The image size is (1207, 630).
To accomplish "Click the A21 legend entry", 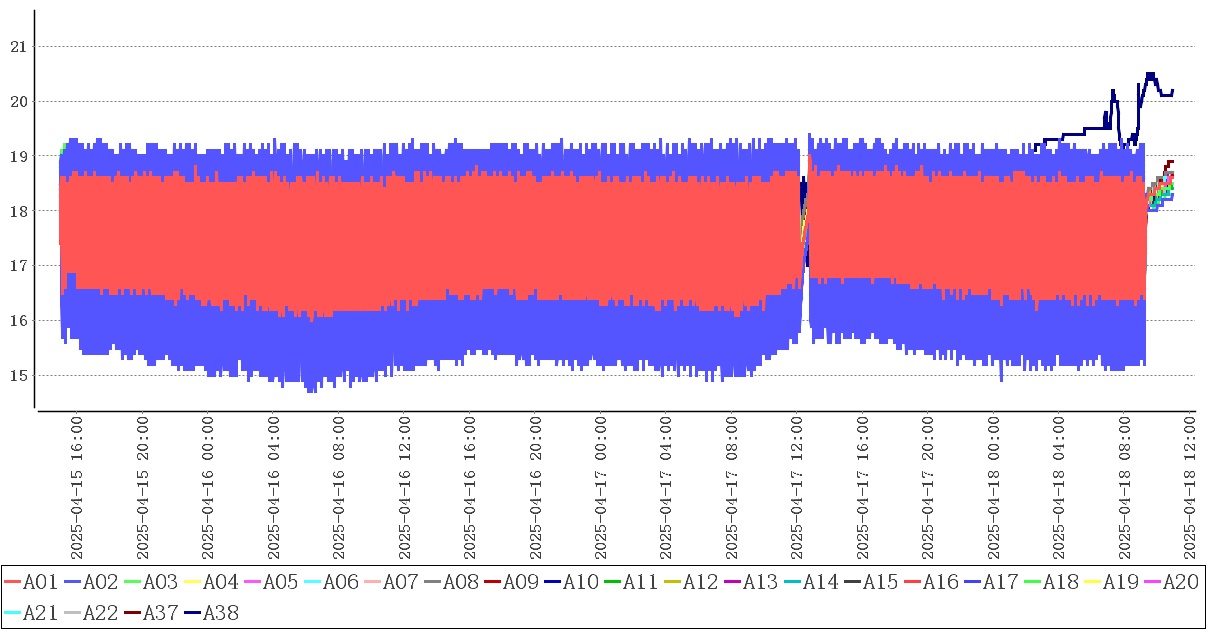I will (x=40, y=611).
